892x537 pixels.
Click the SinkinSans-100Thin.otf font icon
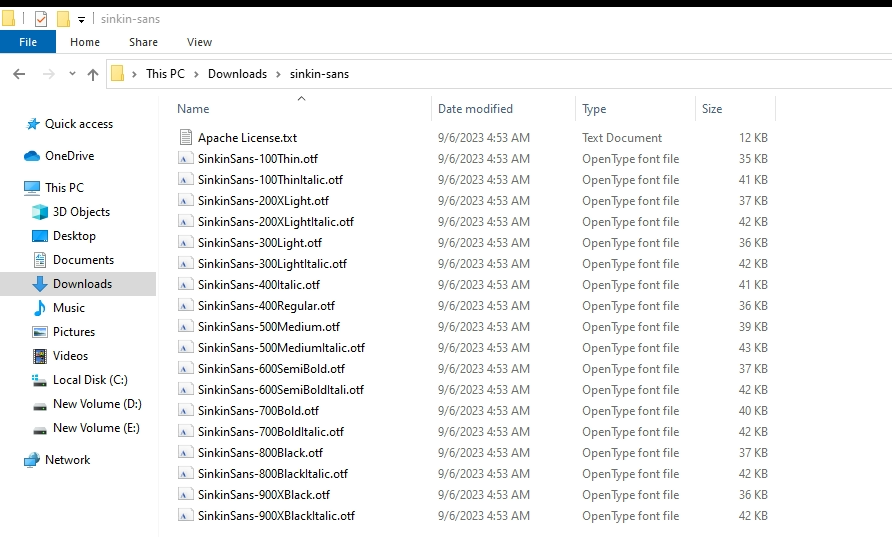tap(185, 159)
